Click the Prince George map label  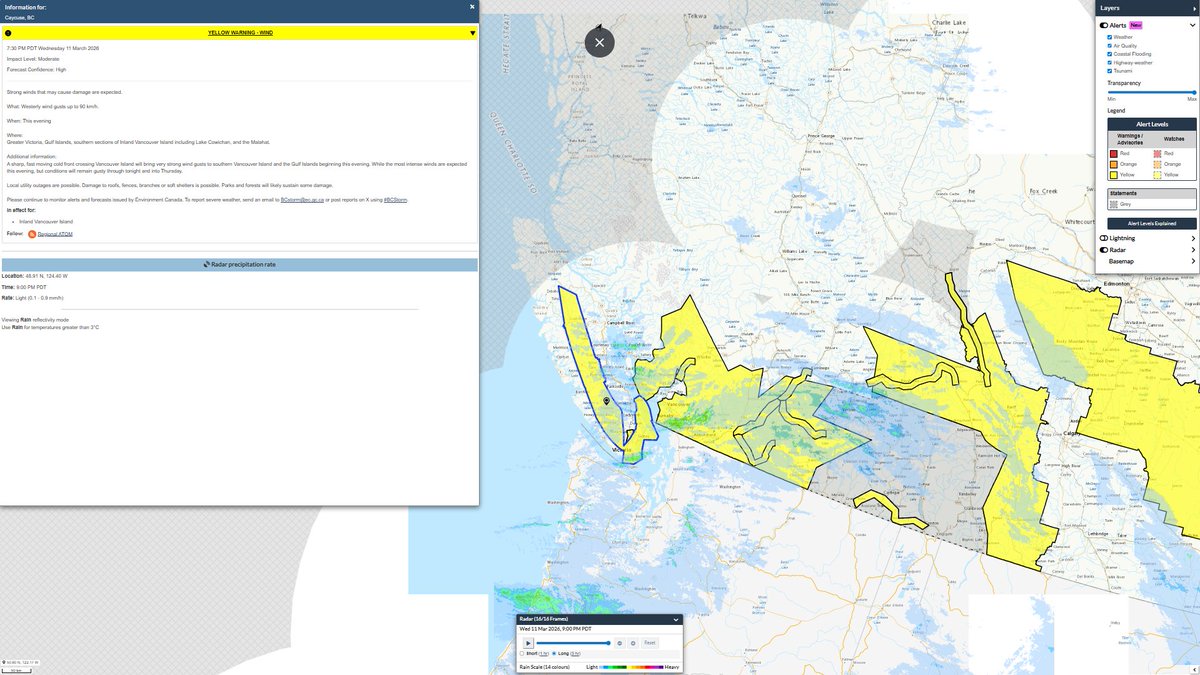tap(821, 136)
